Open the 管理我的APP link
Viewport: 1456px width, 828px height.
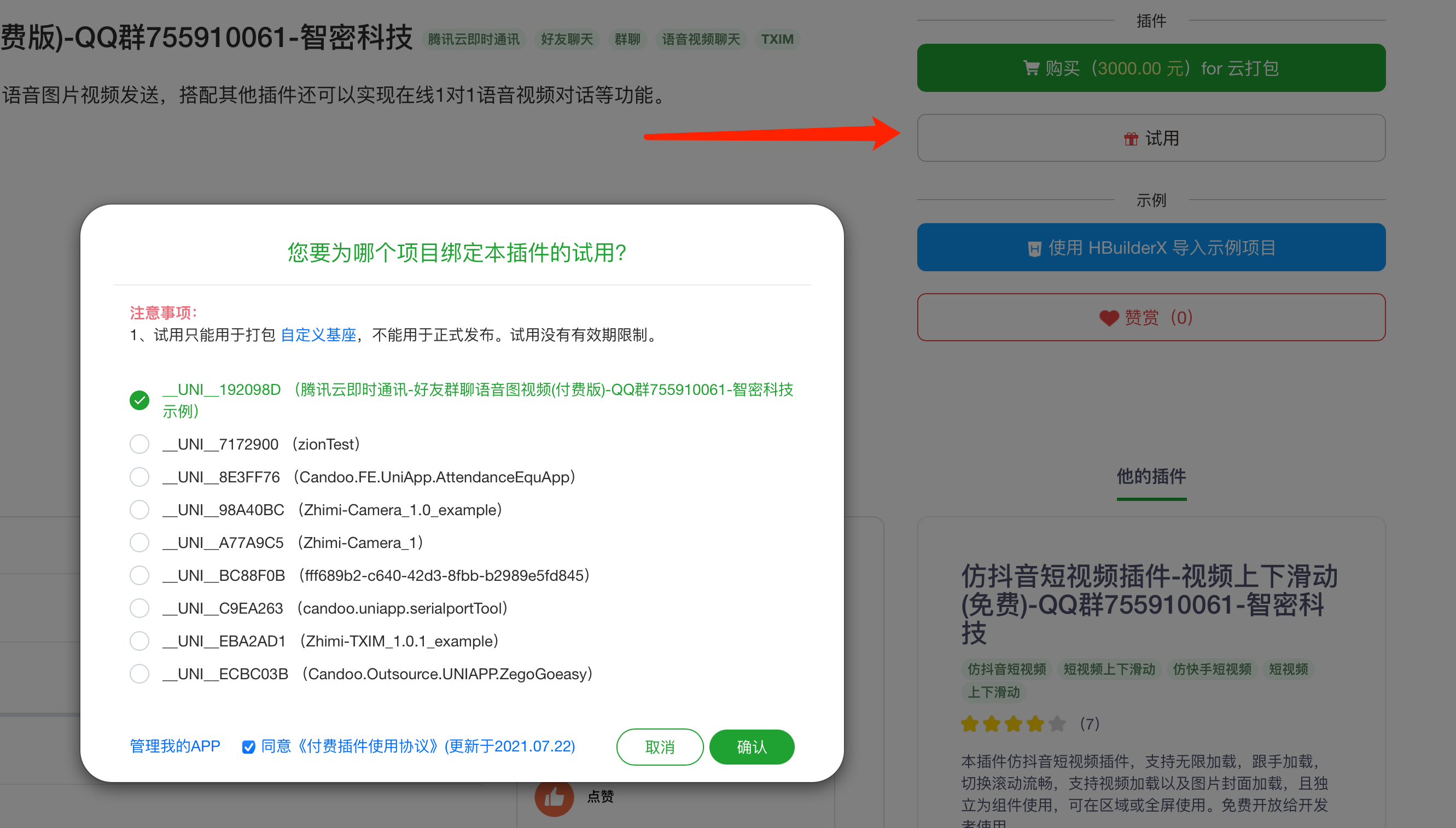click(175, 746)
